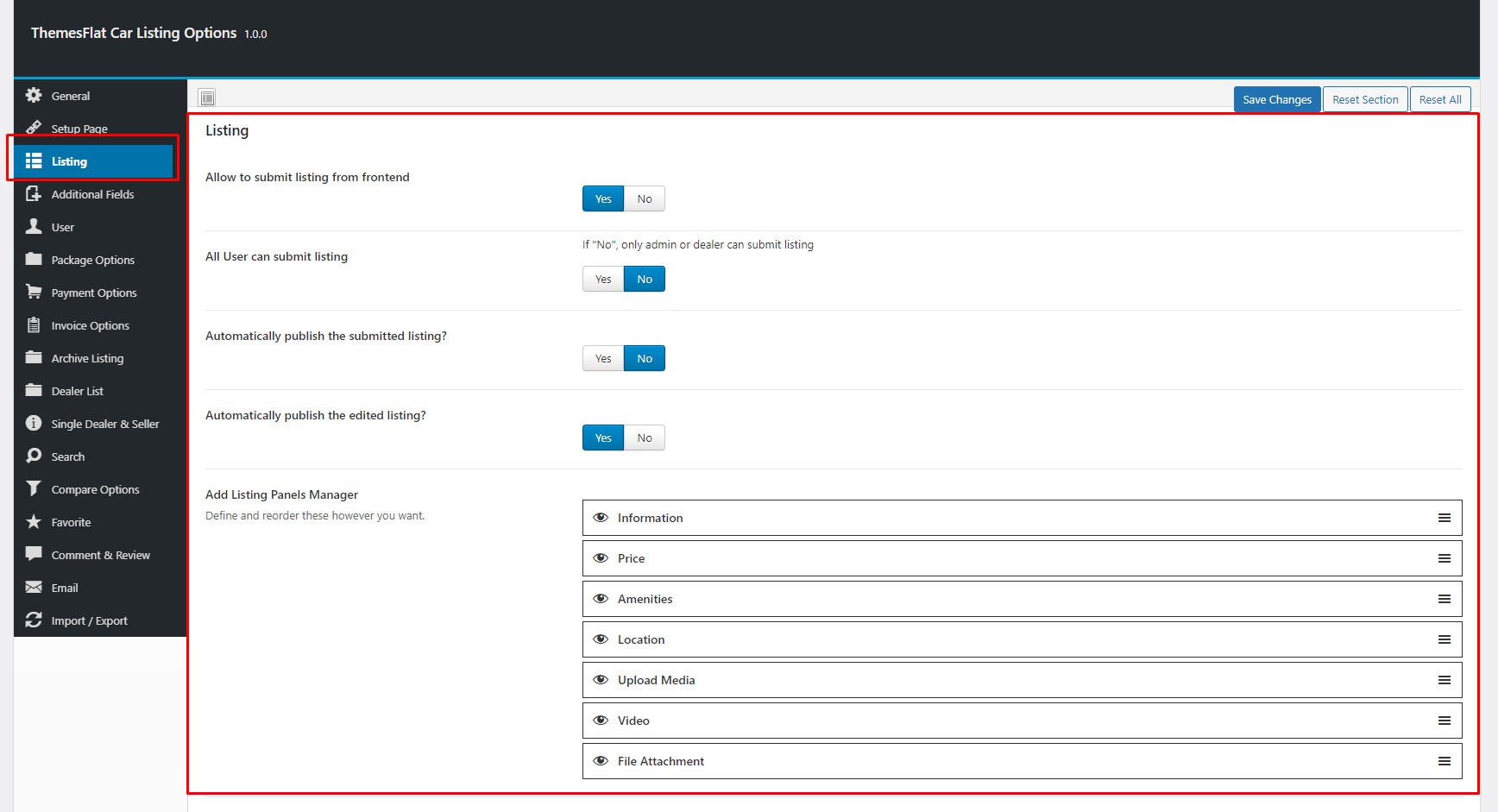Image resolution: width=1498 pixels, height=812 pixels.
Task: Click the Additional Fields icon
Action: 34,193
